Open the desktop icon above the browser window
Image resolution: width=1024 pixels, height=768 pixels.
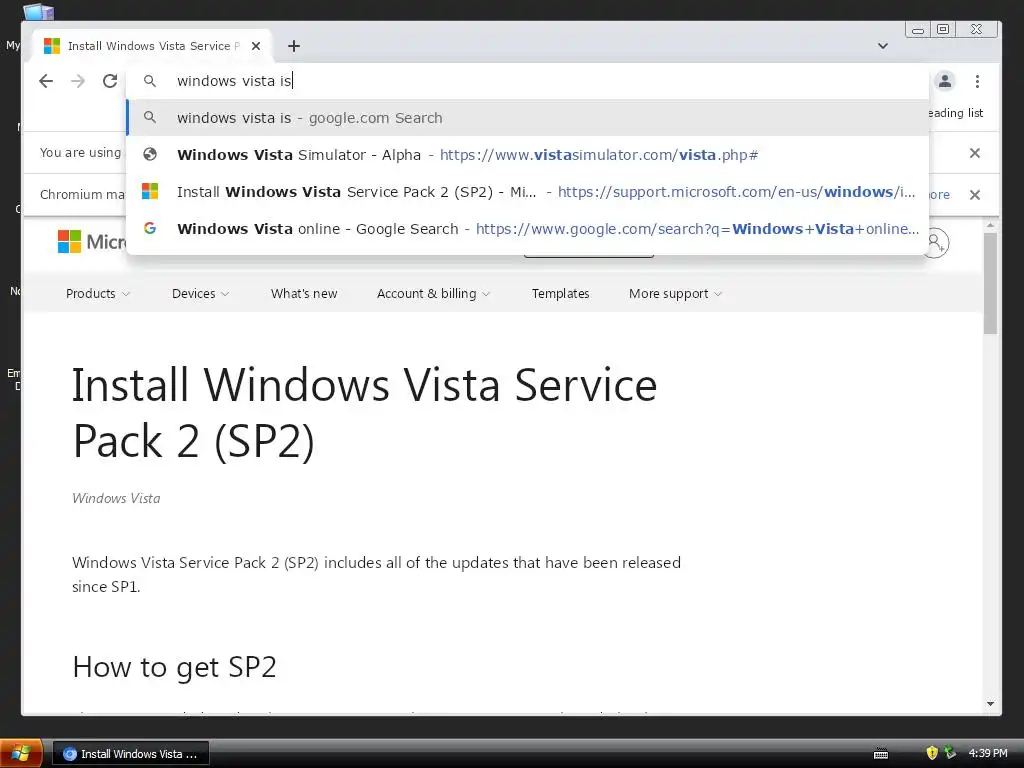click(x=38, y=11)
